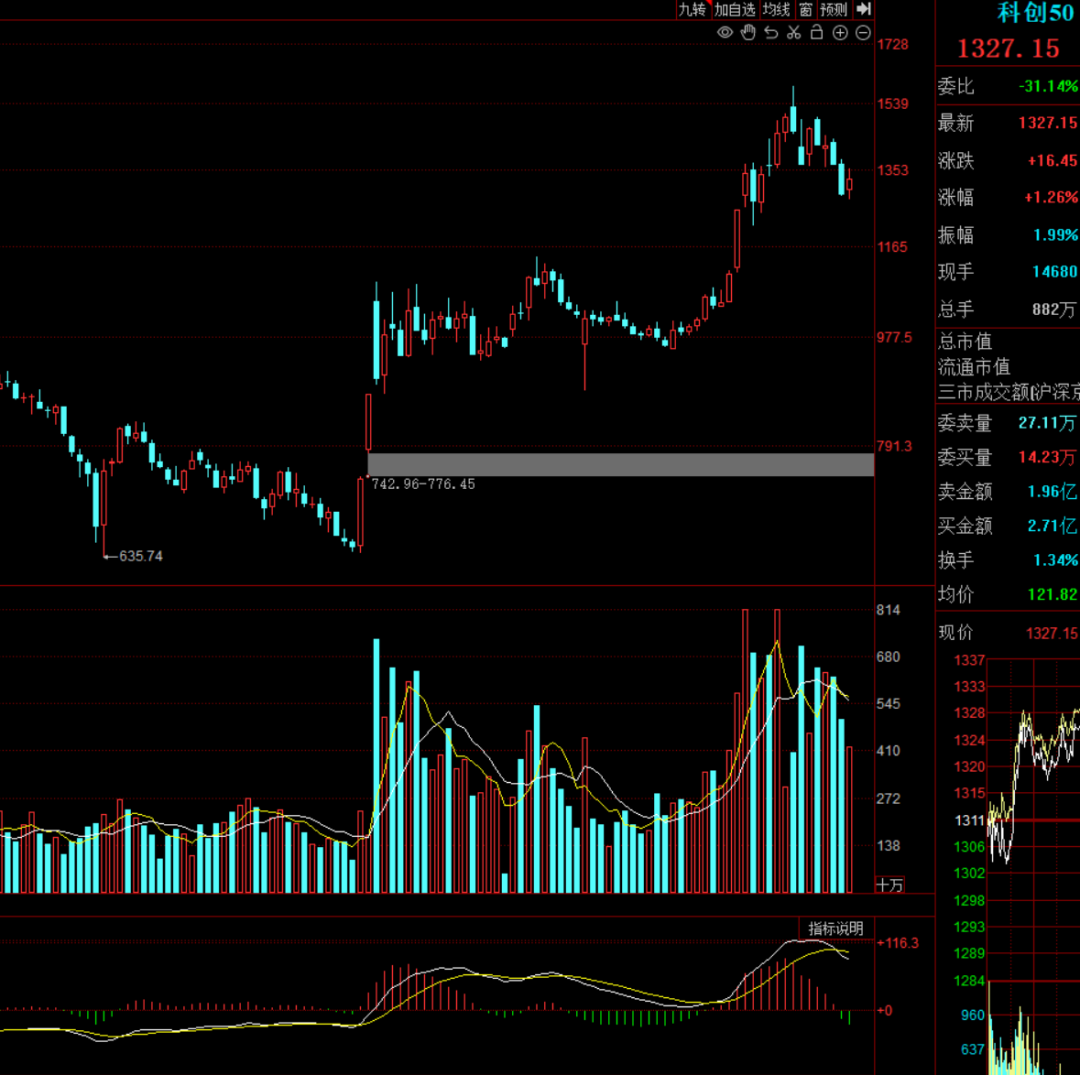Click the 科创50 index title

click(1035, 13)
